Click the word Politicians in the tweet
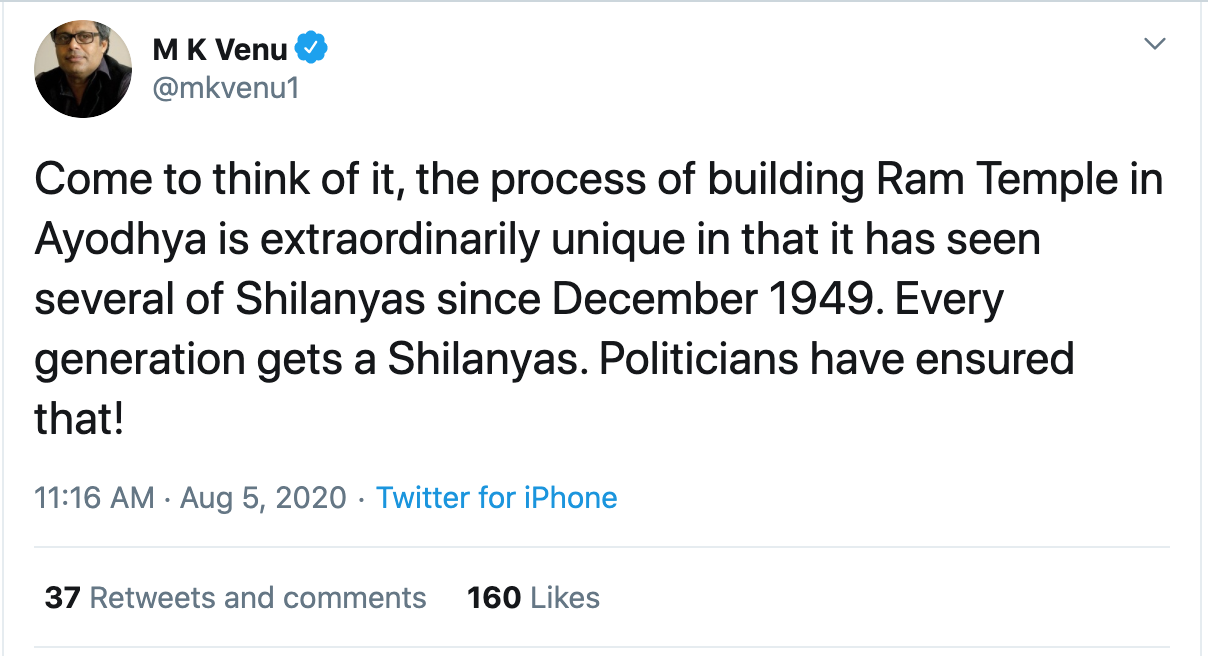Viewport: 1208px width, 656px height. click(698, 358)
